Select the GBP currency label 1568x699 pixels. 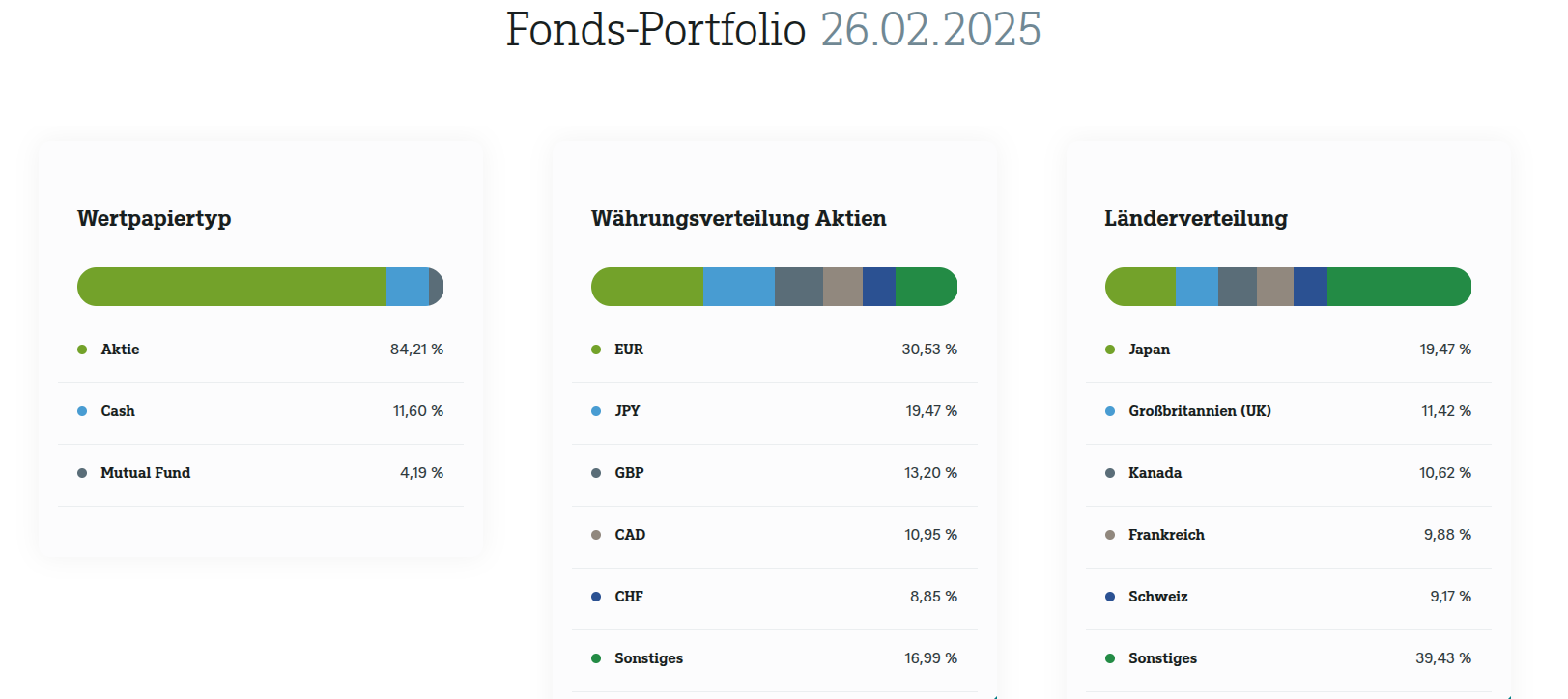coord(629,473)
